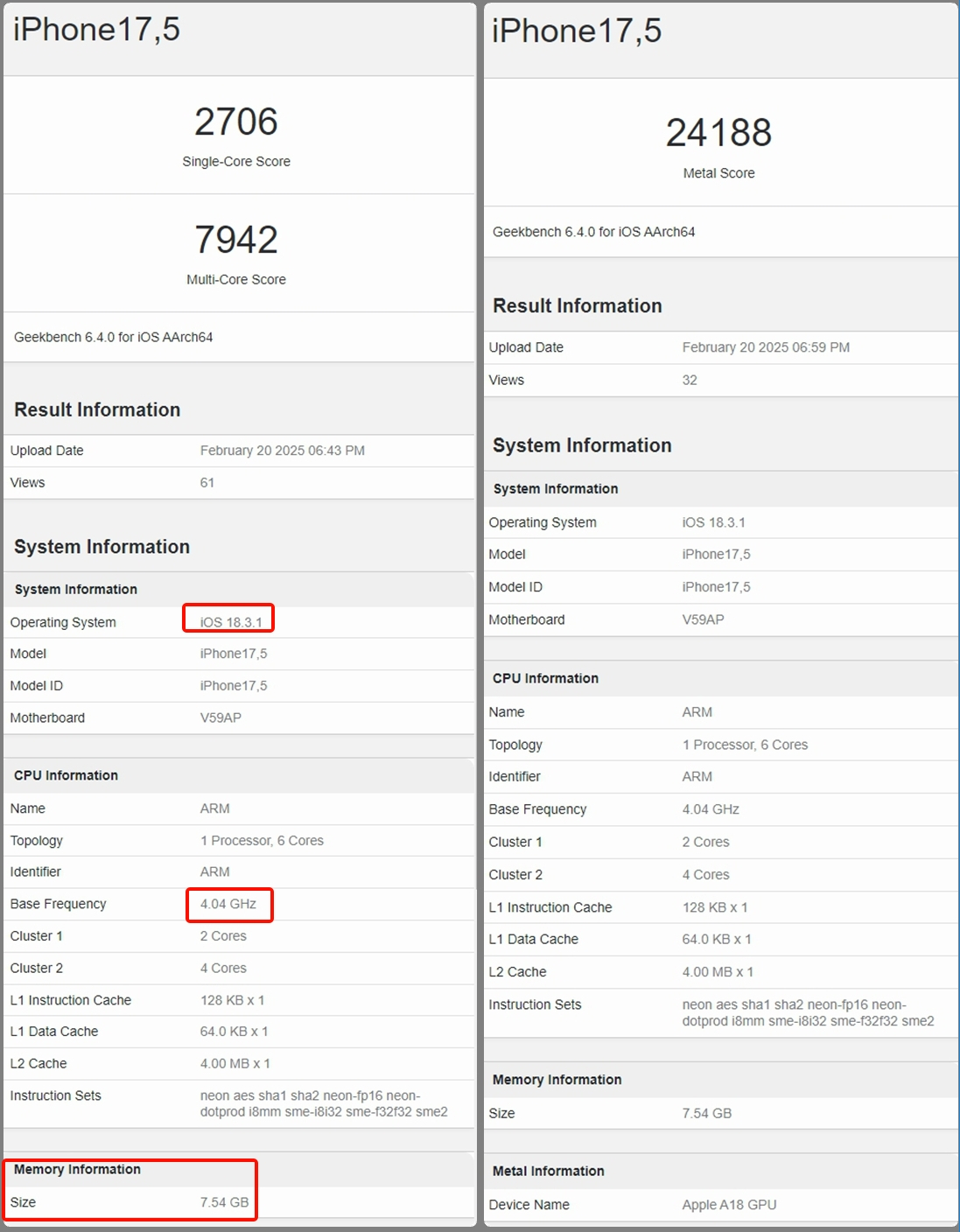
Task: Select 'L2 Cache' label on CPU score page
Action: pyautogui.click(x=38, y=1064)
